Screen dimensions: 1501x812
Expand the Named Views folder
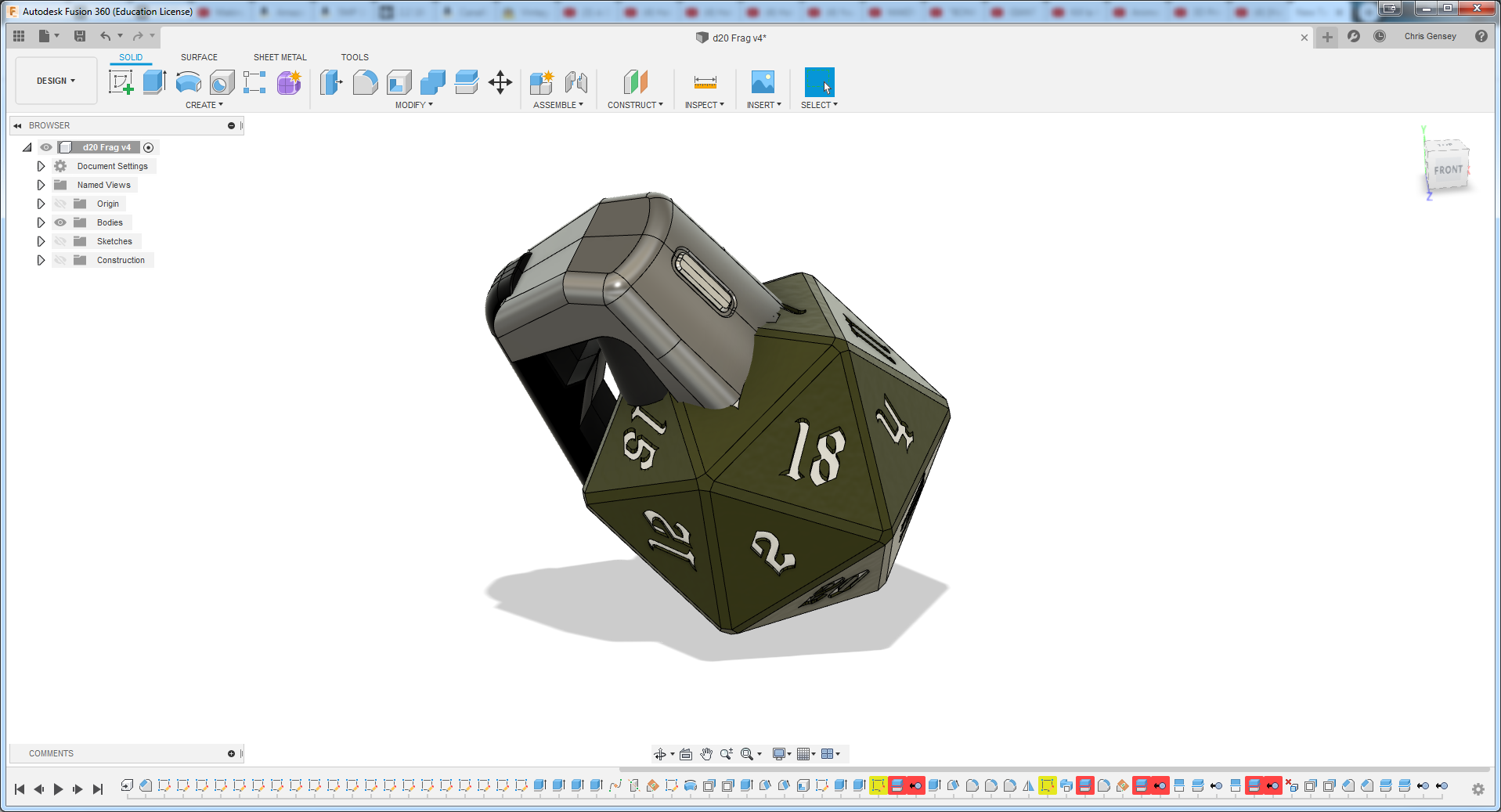tap(41, 185)
